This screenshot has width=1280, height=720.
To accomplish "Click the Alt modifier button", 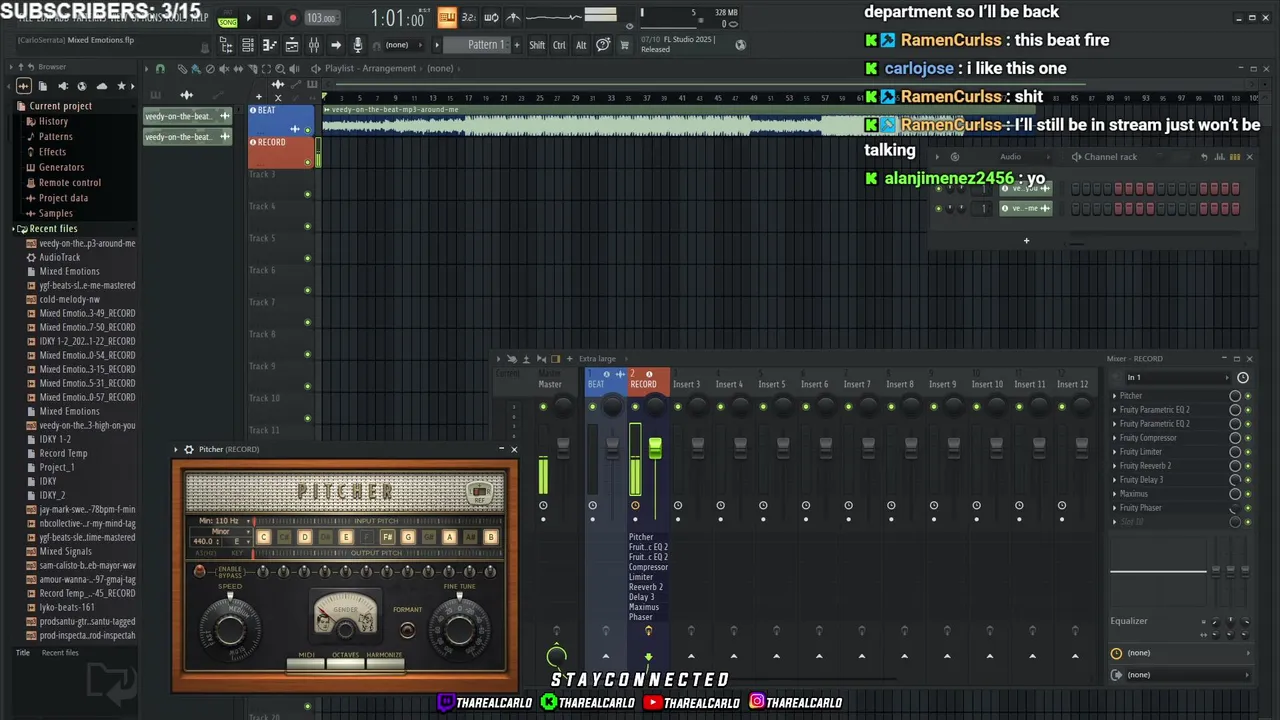I will pyautogui.click(x=581, y=45).
